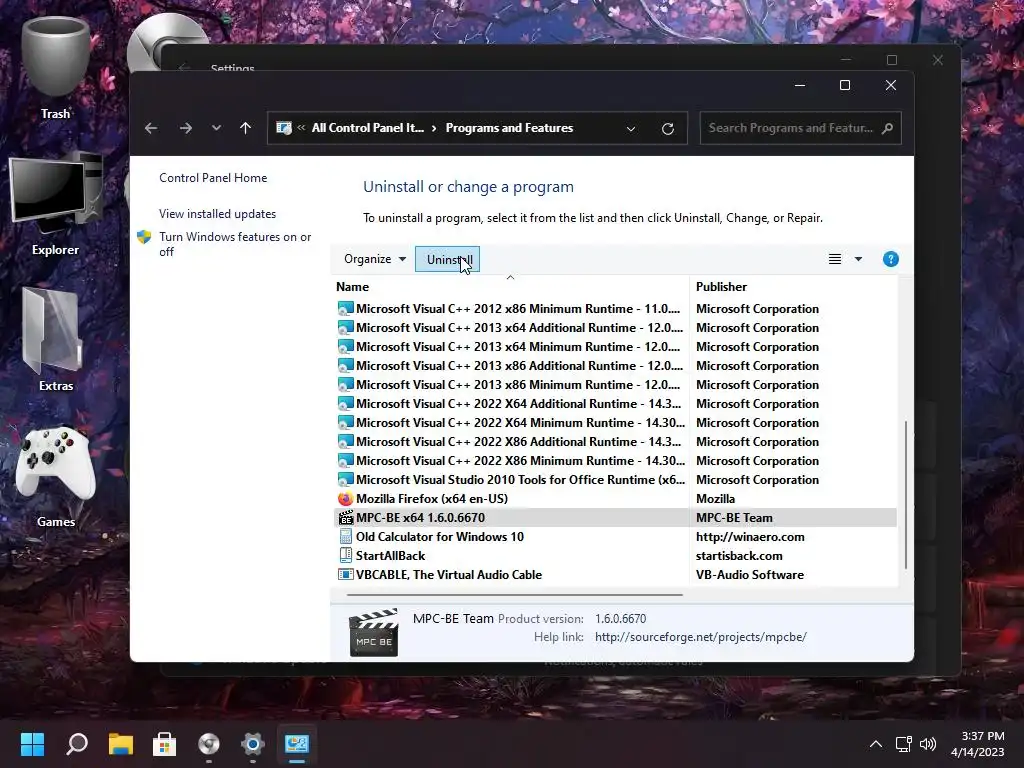Open View installed updates link

[x=217, y=214]
